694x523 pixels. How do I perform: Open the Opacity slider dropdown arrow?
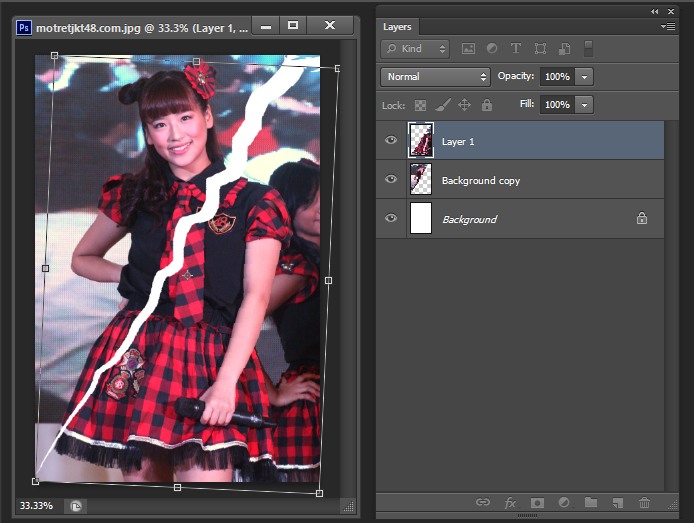(584, 77)
